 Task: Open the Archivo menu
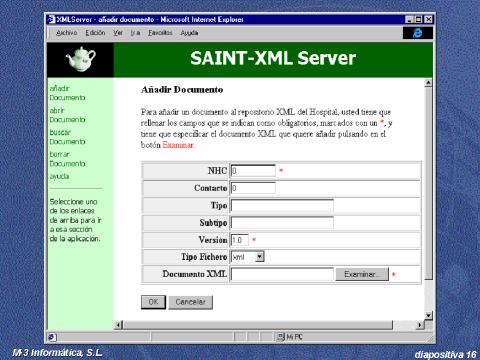coord(67,33)
